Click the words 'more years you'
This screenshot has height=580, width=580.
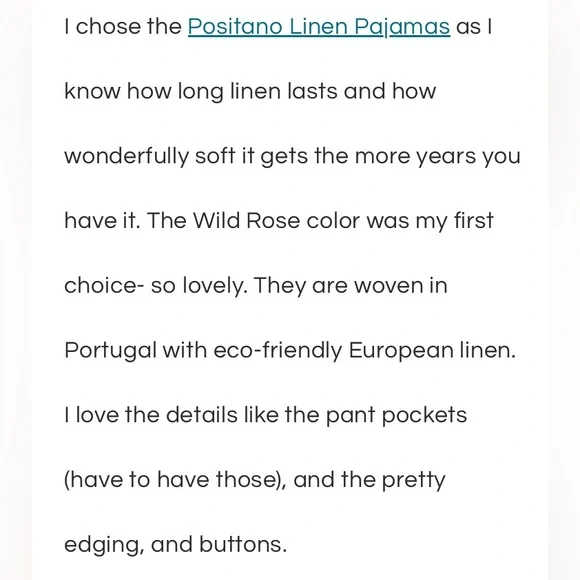pos(438,156)
